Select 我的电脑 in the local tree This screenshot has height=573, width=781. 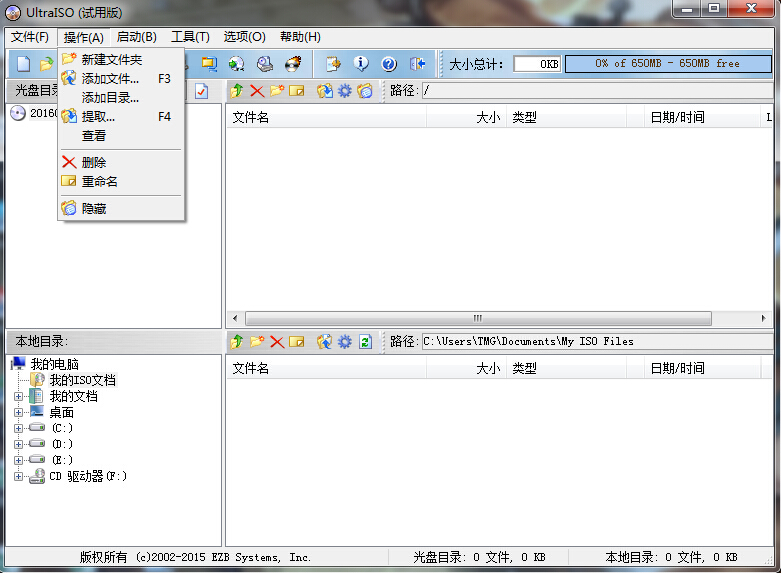tap(54, 364)
